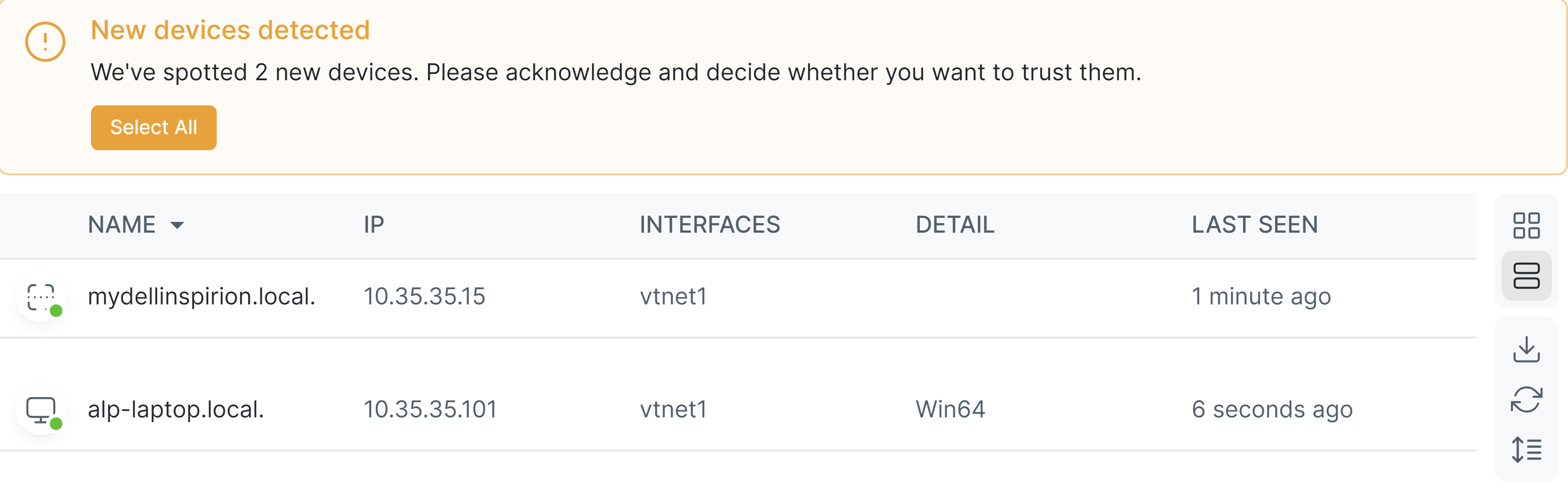Click the warning alert circle icon
The image size is (1568, 490).
45,41
